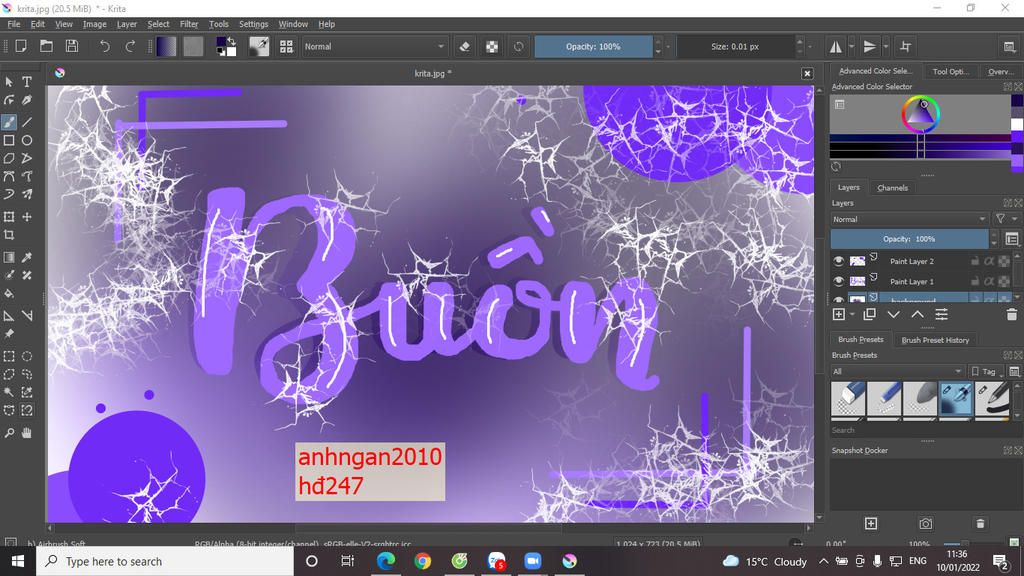Open the File menu
Viewport: 1024px width, 576px height.
click(14, 24)
